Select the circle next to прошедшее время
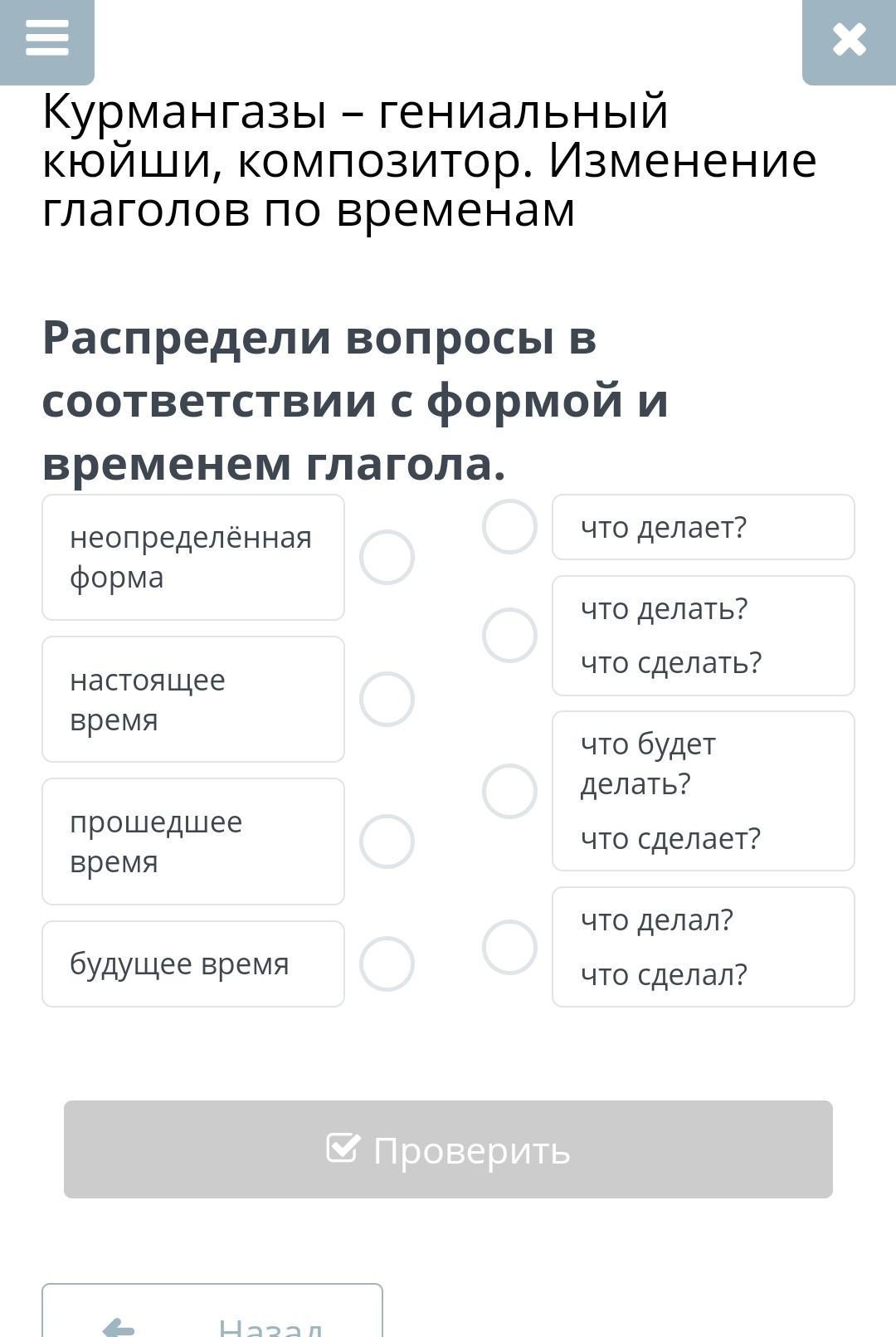The image size is (896, 1337). 387,842
